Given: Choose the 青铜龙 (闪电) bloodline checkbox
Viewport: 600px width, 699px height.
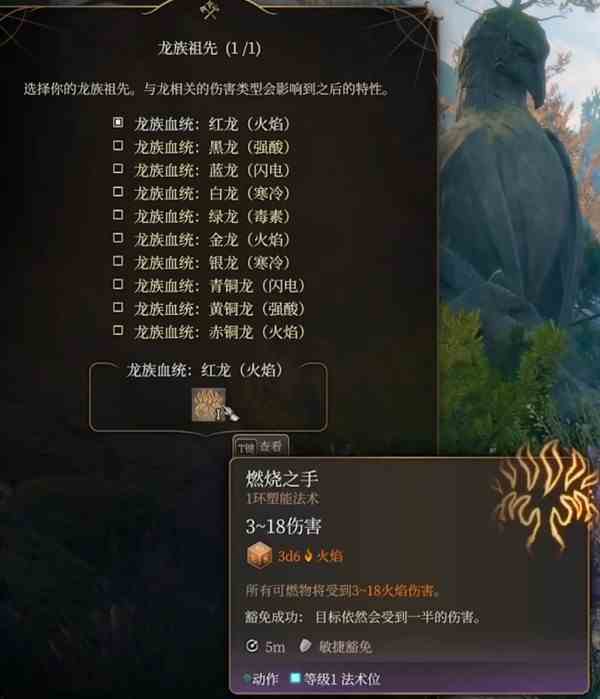Looking at the screenshot, I should pos(118,284).
